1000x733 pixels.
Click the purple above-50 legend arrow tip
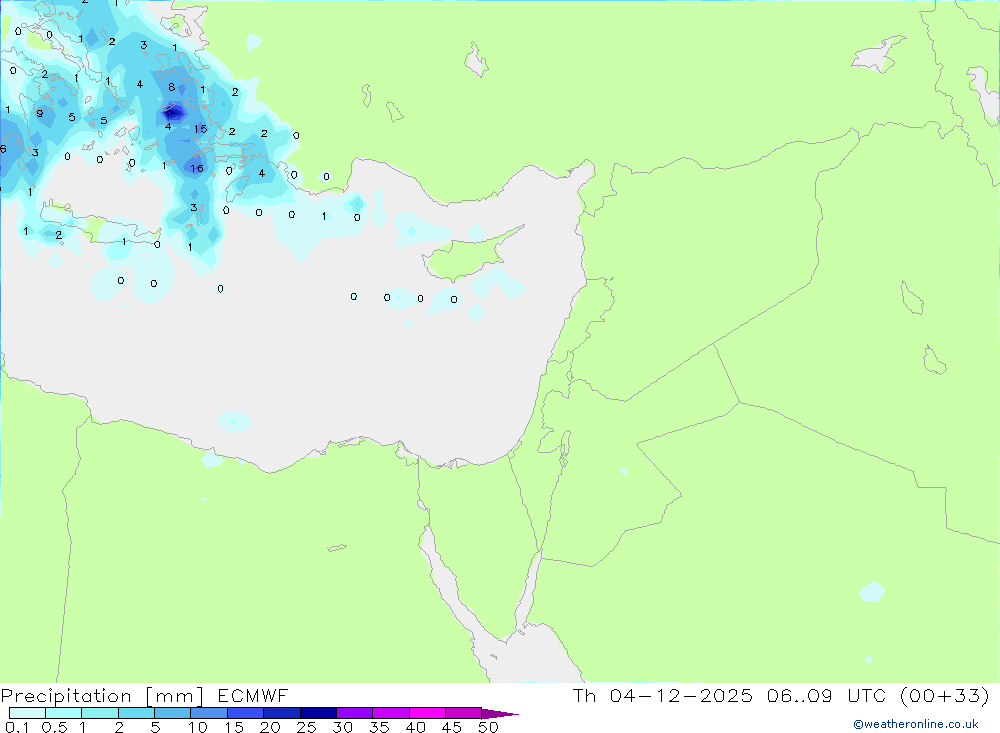tap(500, 714)
